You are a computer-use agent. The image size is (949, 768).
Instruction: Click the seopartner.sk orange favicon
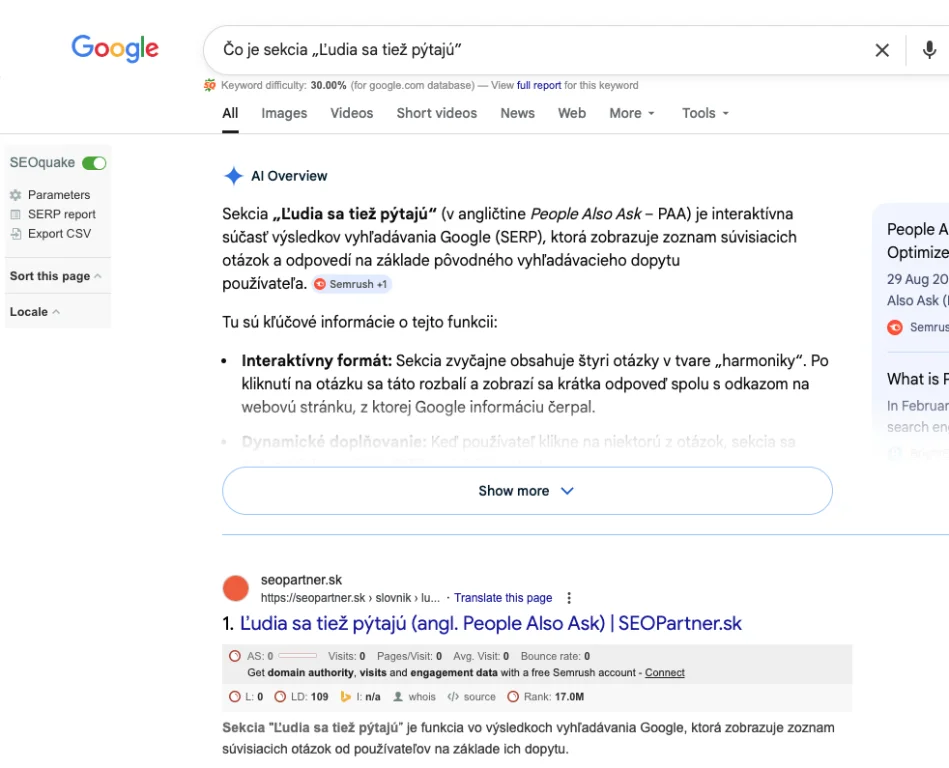(x=236, y=589)
